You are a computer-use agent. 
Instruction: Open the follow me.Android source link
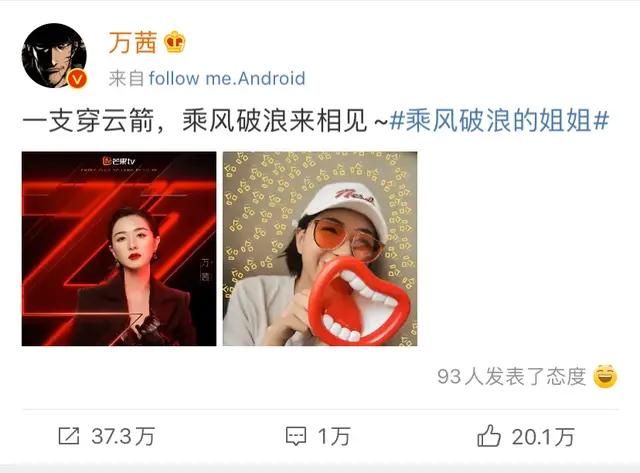[227, 78]
